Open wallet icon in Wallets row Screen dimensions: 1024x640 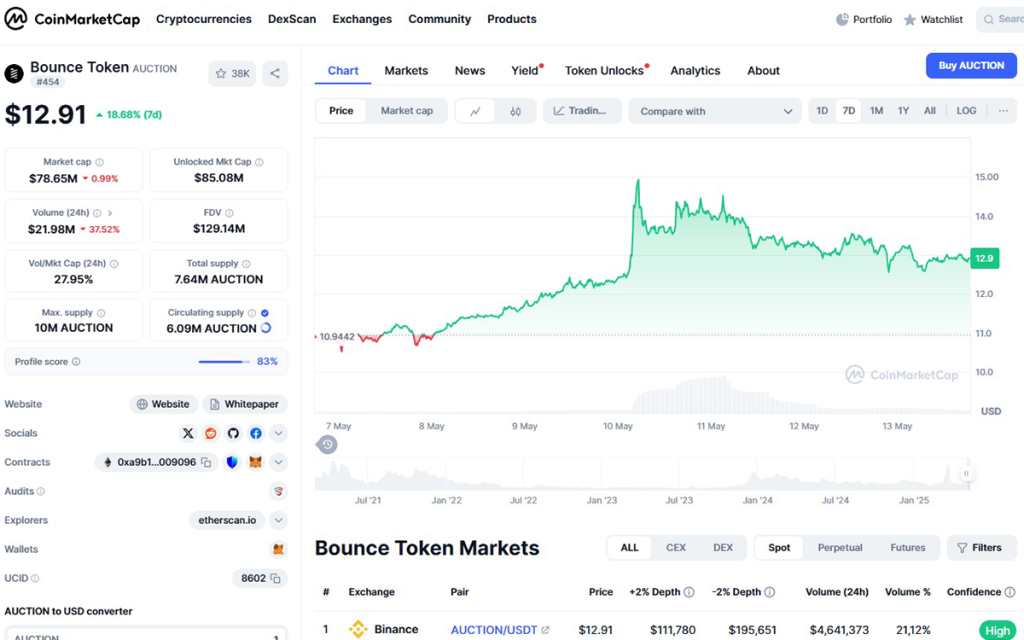pos(278,549)
